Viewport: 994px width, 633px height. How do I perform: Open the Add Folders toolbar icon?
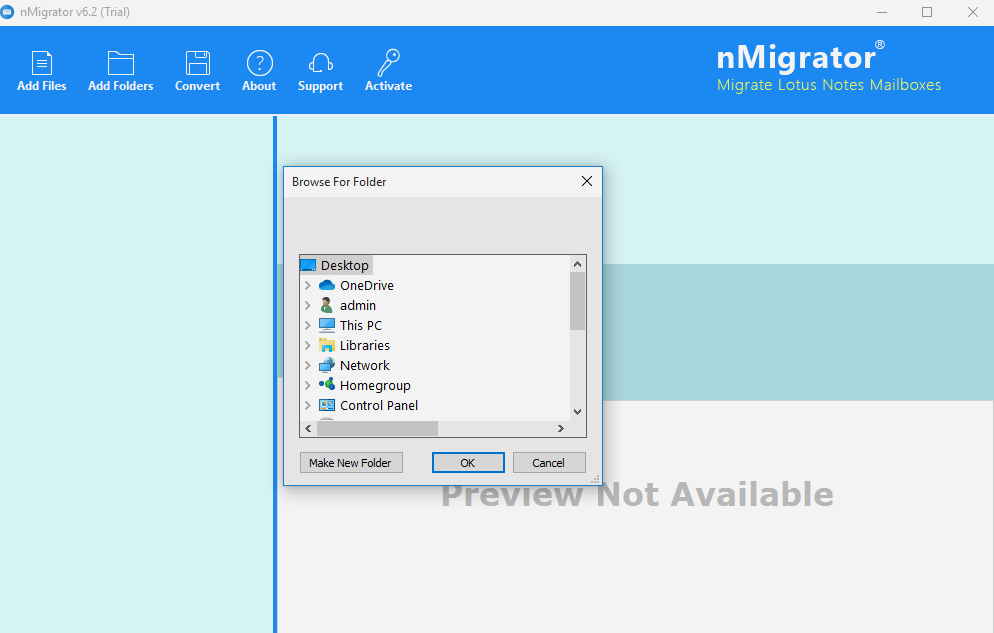click(x=121, y=63)
